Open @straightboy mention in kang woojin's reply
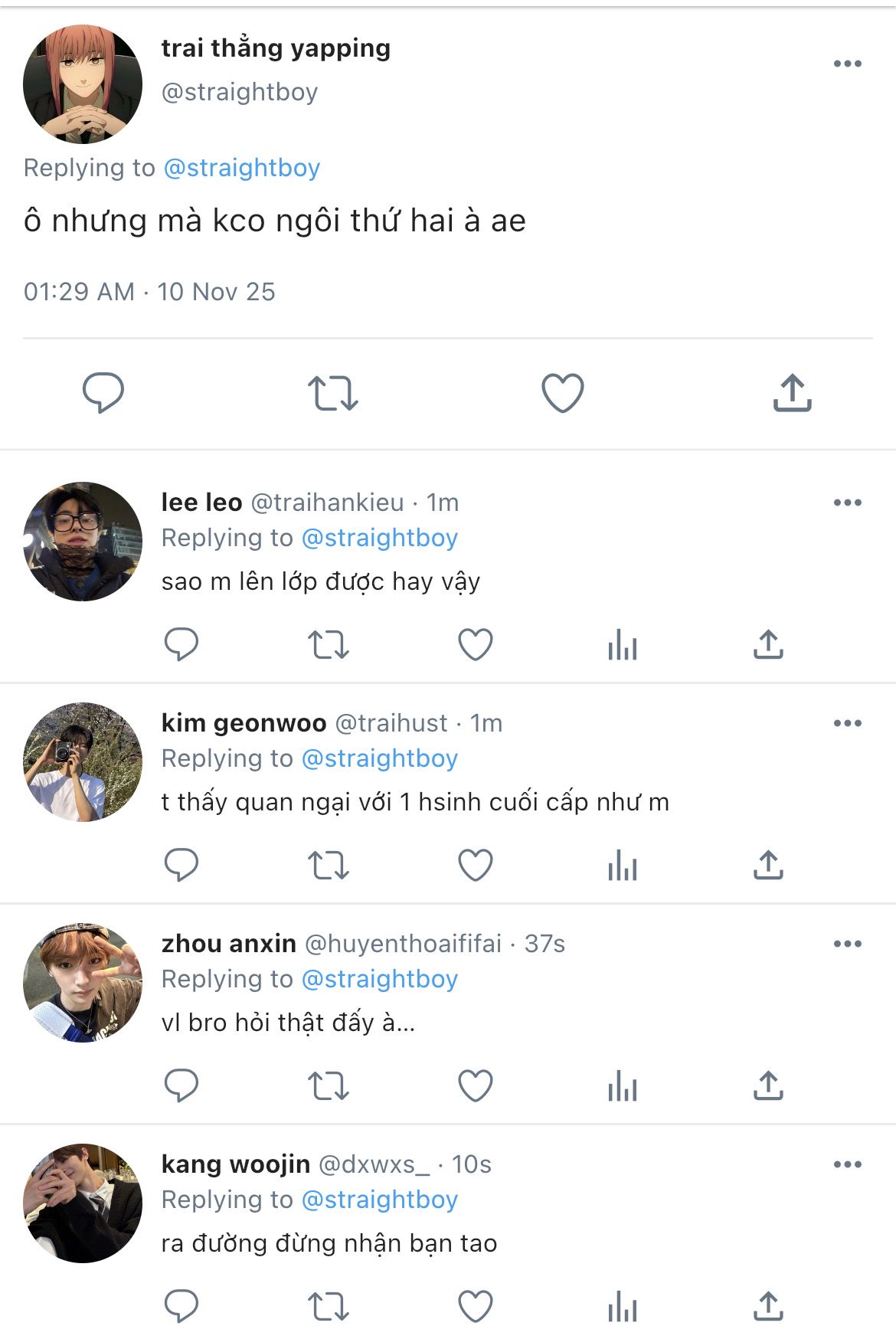This screenshot has height=1339, width=896. 380,1200
